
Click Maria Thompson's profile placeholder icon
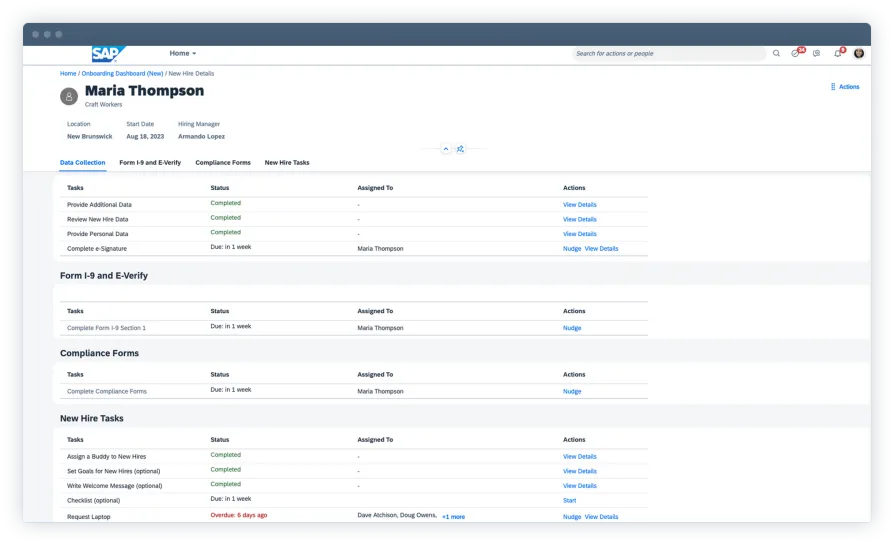69,96
